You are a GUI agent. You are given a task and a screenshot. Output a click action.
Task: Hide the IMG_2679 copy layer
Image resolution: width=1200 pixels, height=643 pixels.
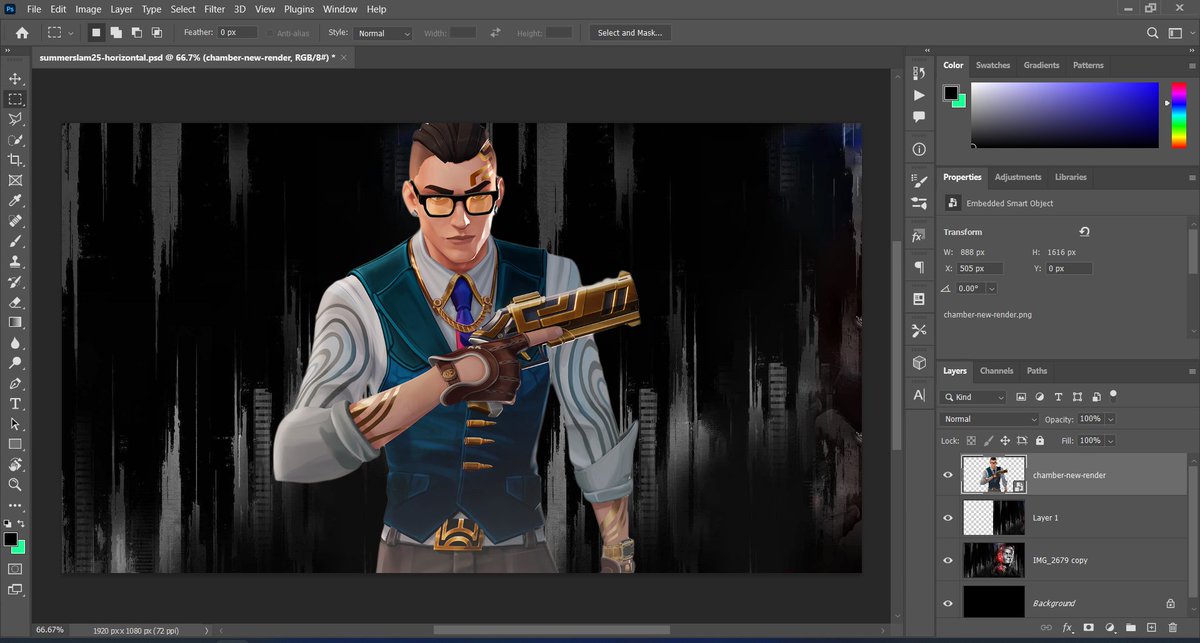tap(948, 560)
